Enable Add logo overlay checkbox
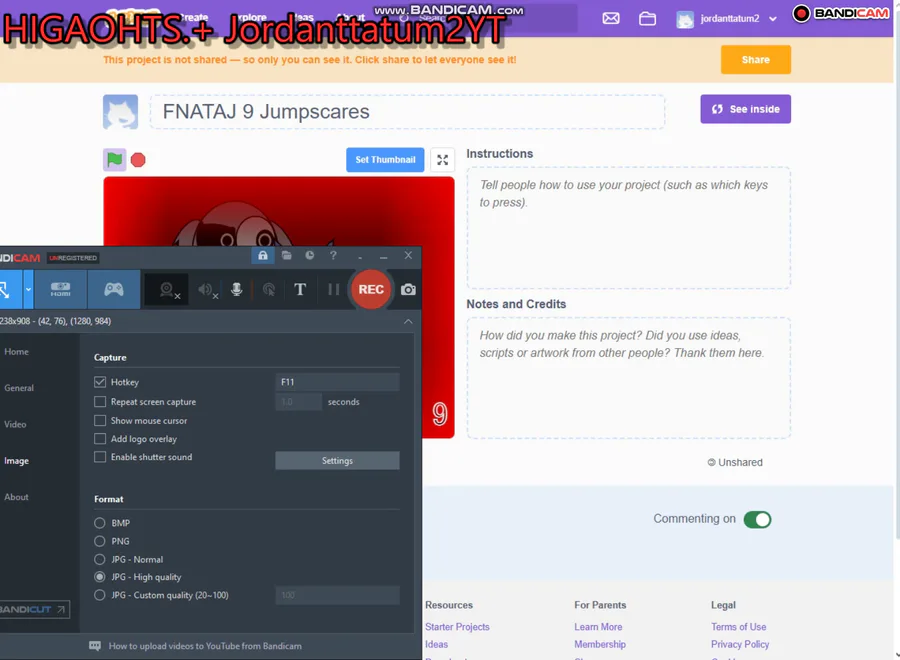The height and width of the screenshot is (660, 900). click(x=100, y=439)
